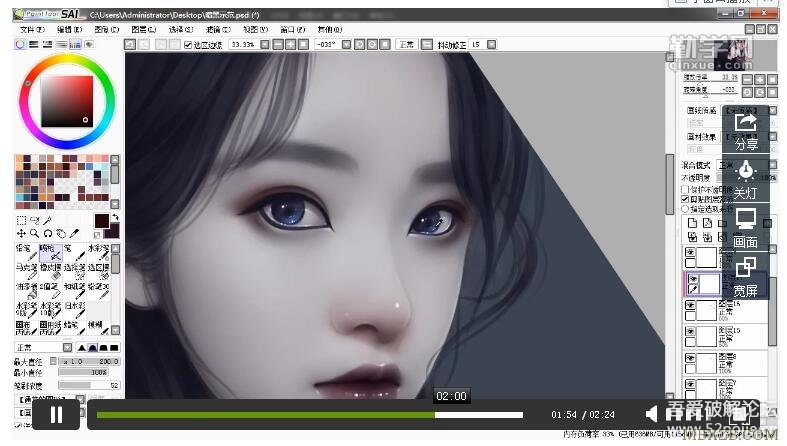Select the zoom magnifier tool
This screenshot has width=787, height=446.
(x=34, y=233)
